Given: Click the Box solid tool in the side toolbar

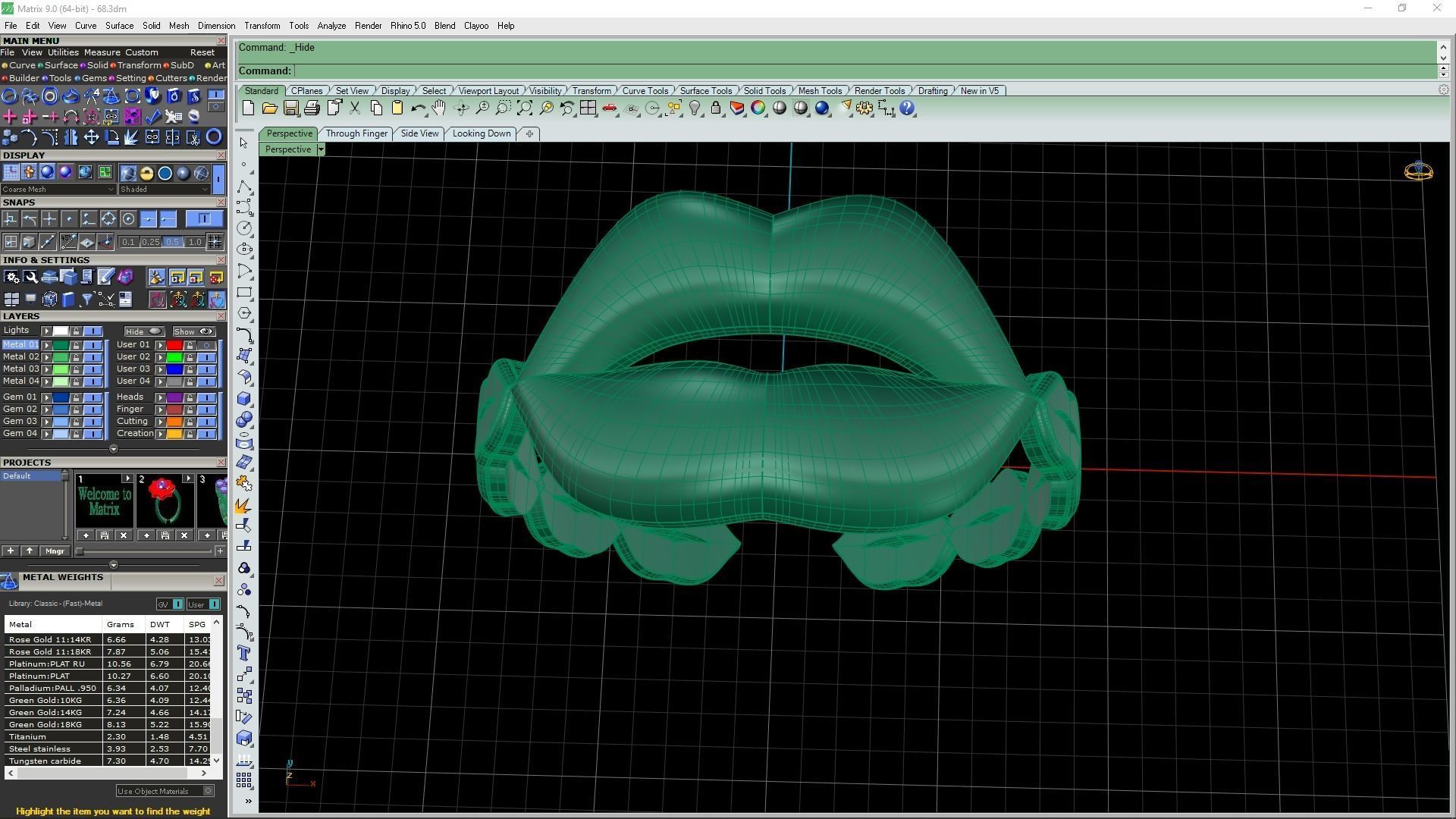Looking at the screenshot, I should [244, 398].
